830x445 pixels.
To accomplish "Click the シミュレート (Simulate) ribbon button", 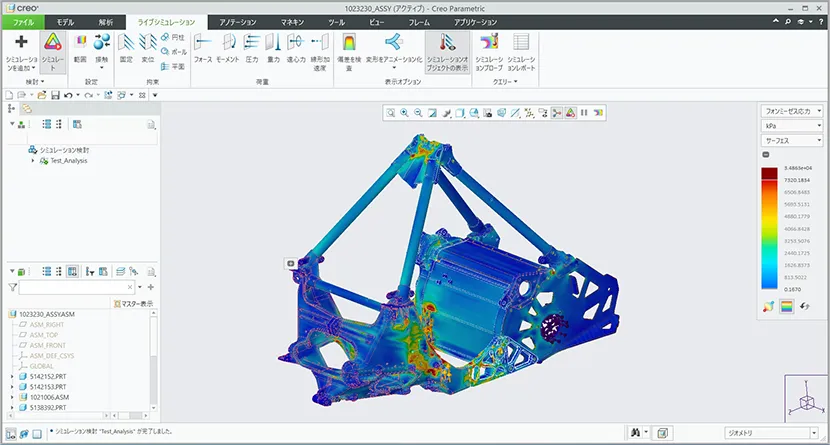I will 52,52.
